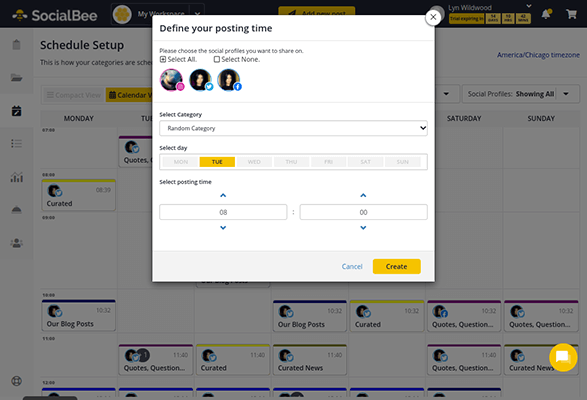Open Monday 10:32 Our Blog Posts slot
The height and width of the screenshot is (400, 587).
[79, 315]
